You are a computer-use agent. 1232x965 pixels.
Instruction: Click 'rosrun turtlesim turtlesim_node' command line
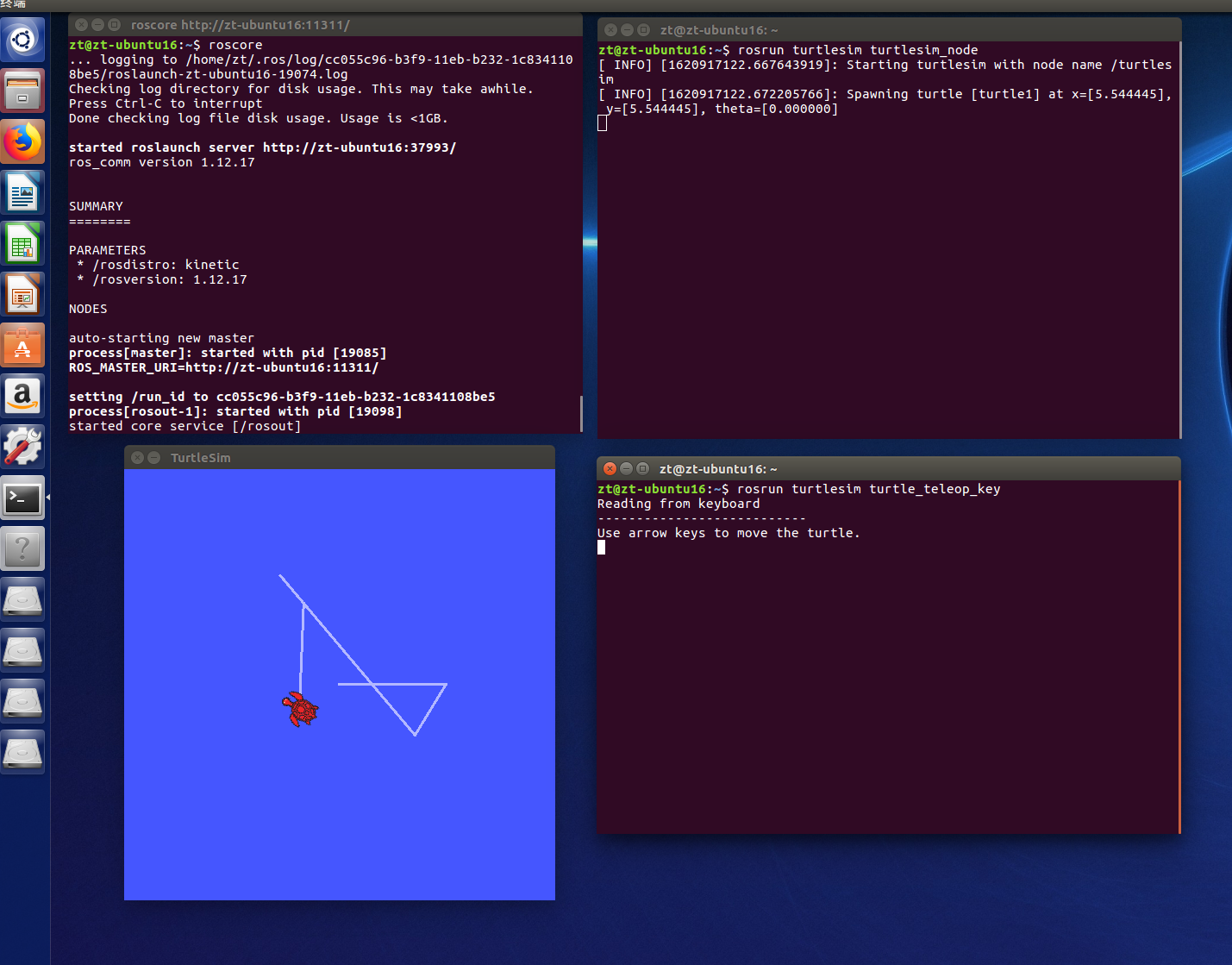858,50
